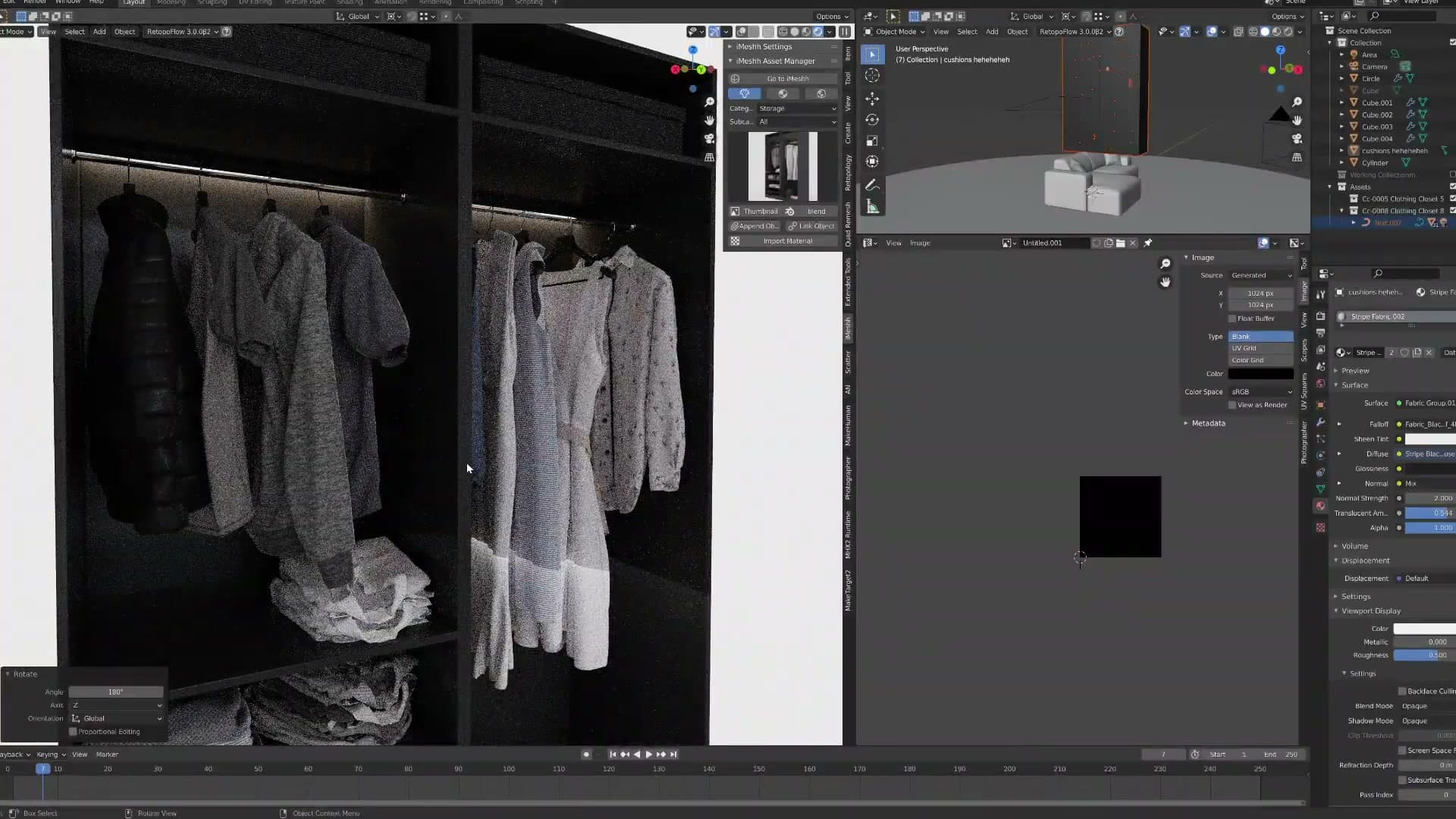Toggle Cc-0005 Clothing Closet 5 checkbox
Image resolution: width=1456 pixels, height=819 pixels.
click(1452, 199)
